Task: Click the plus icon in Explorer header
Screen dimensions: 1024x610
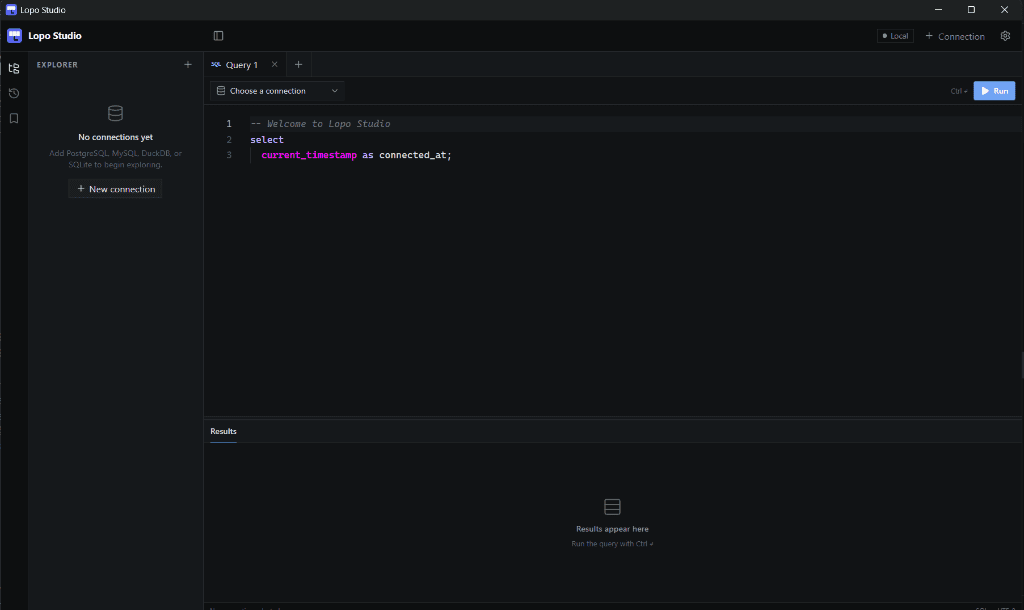Action: [x=187, y=65]
